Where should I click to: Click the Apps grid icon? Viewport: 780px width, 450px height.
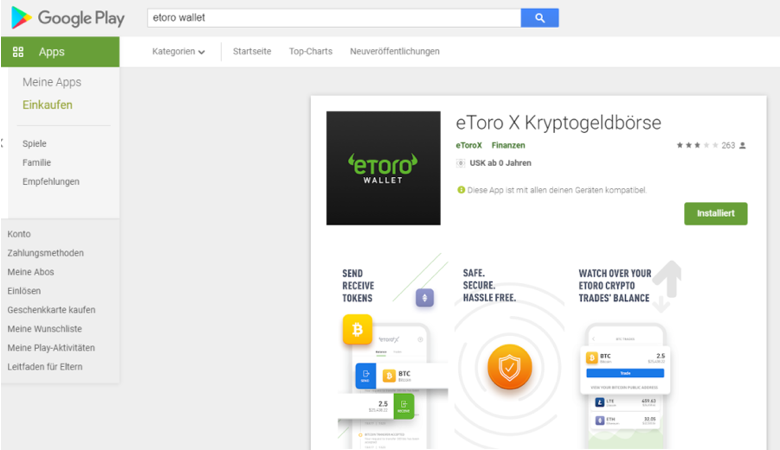[18, 52]
